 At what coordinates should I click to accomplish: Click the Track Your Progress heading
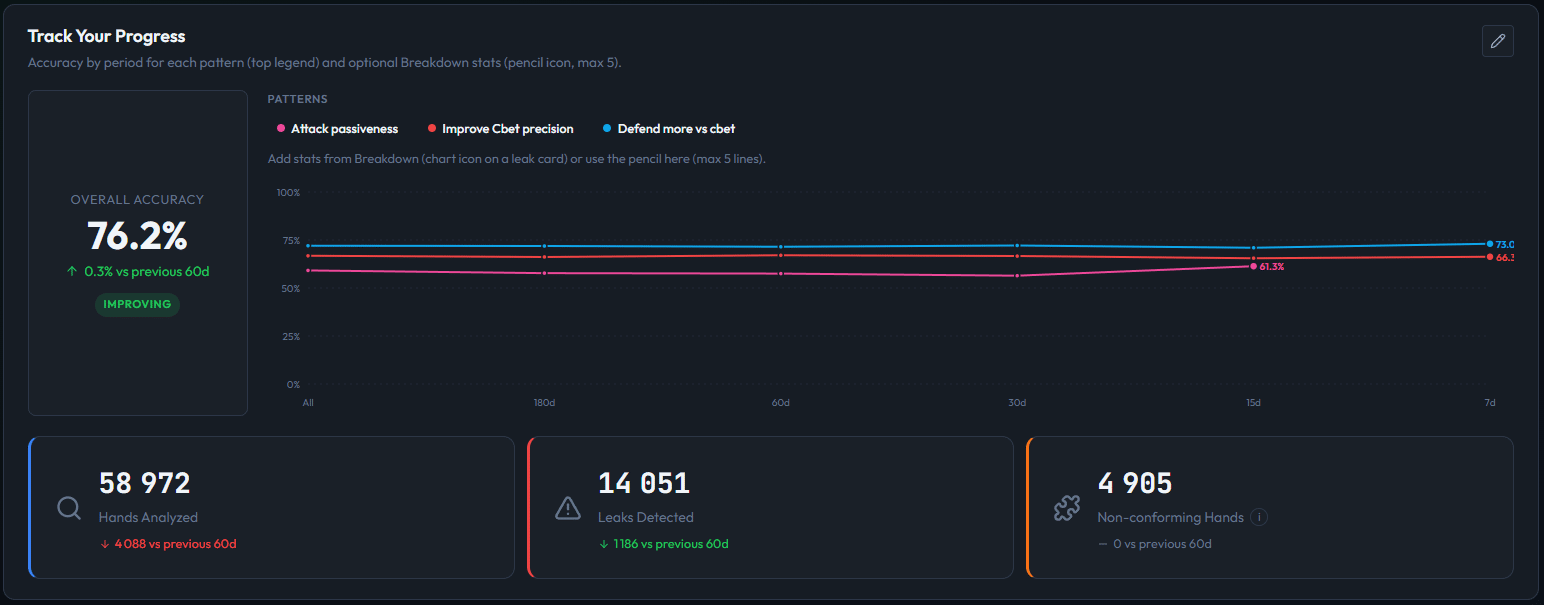click(106, 36)
